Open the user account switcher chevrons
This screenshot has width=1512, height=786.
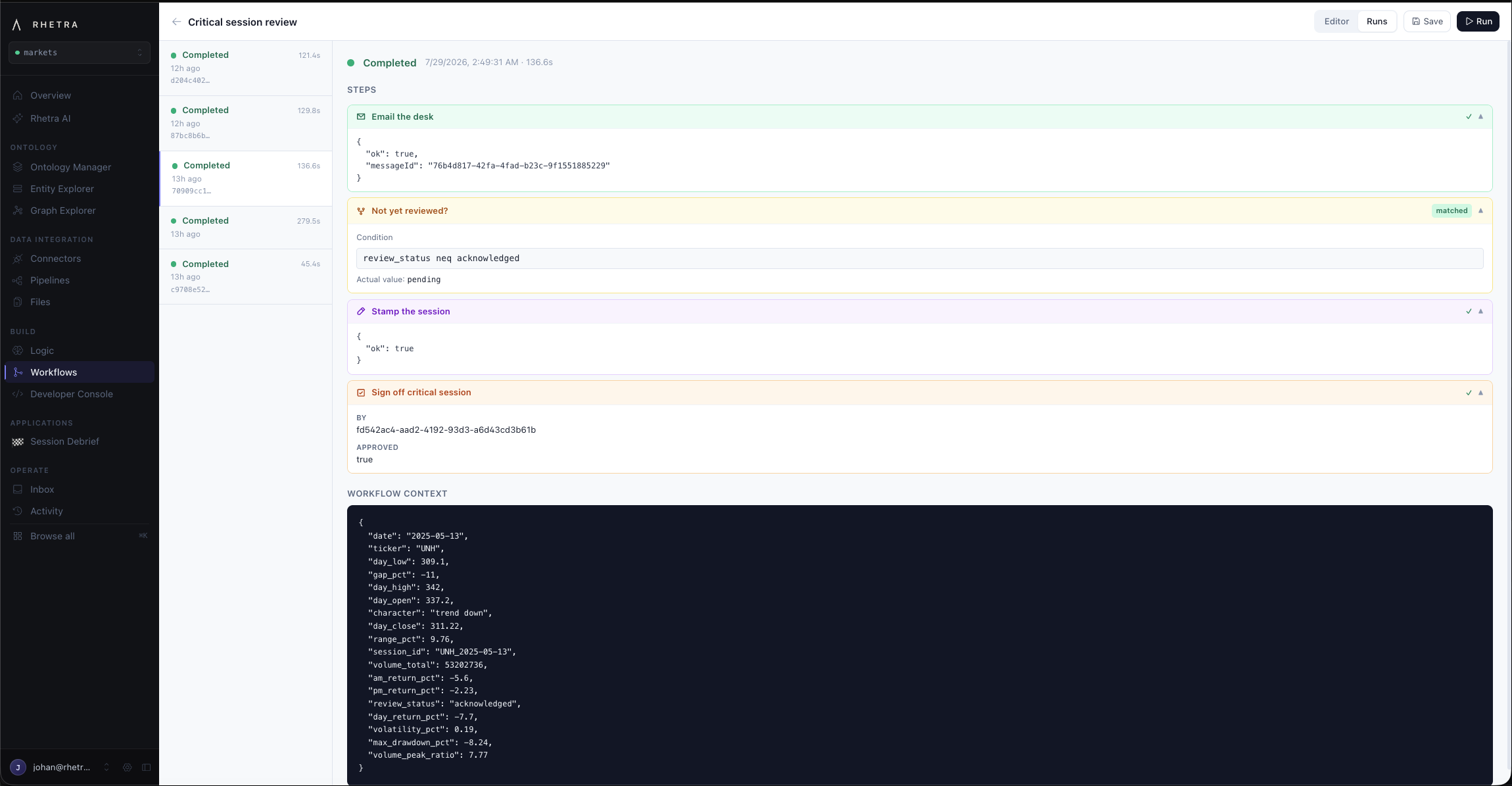[106, 767]
